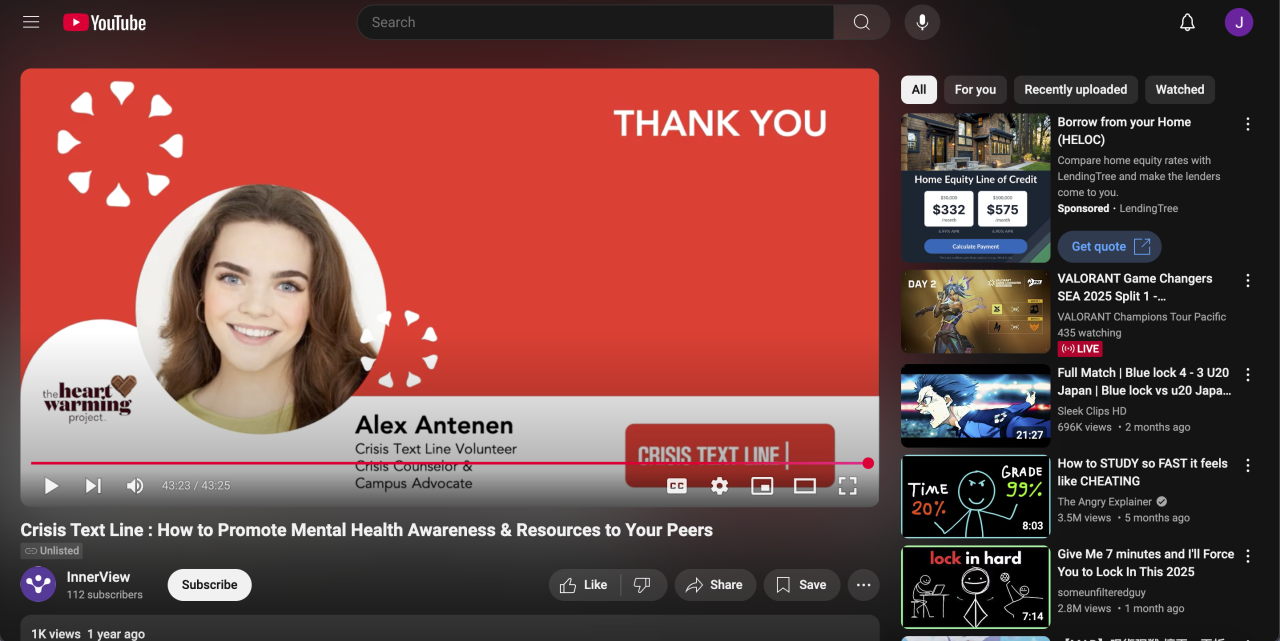
Task: Dislike the video
Action: click(x=643, y=585)
